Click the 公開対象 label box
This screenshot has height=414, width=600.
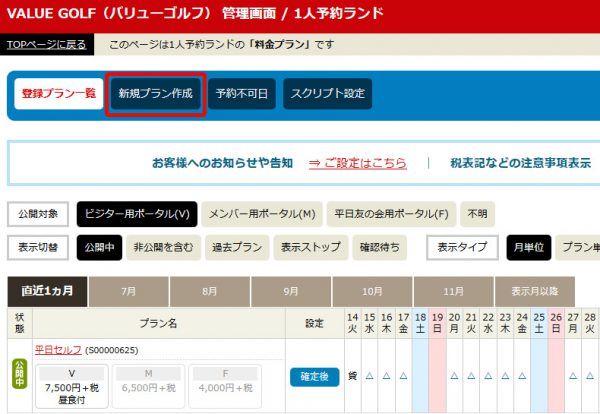(x=38, y=214)
